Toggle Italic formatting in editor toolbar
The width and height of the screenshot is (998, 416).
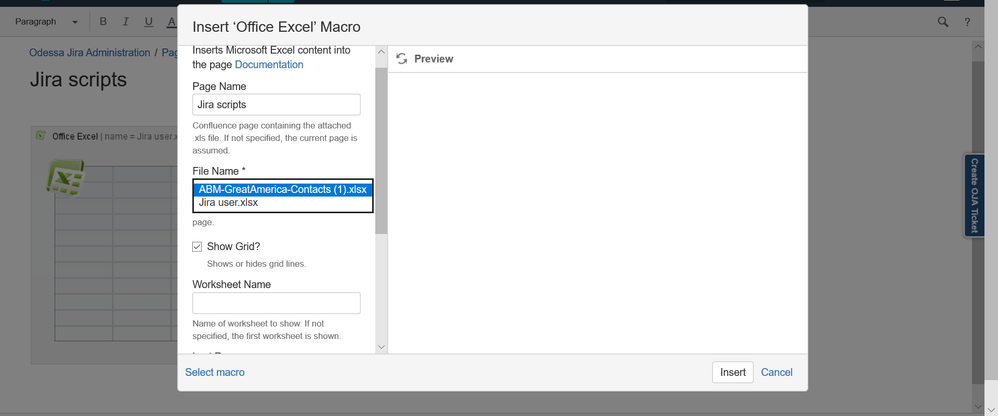(x=125, y=22)
